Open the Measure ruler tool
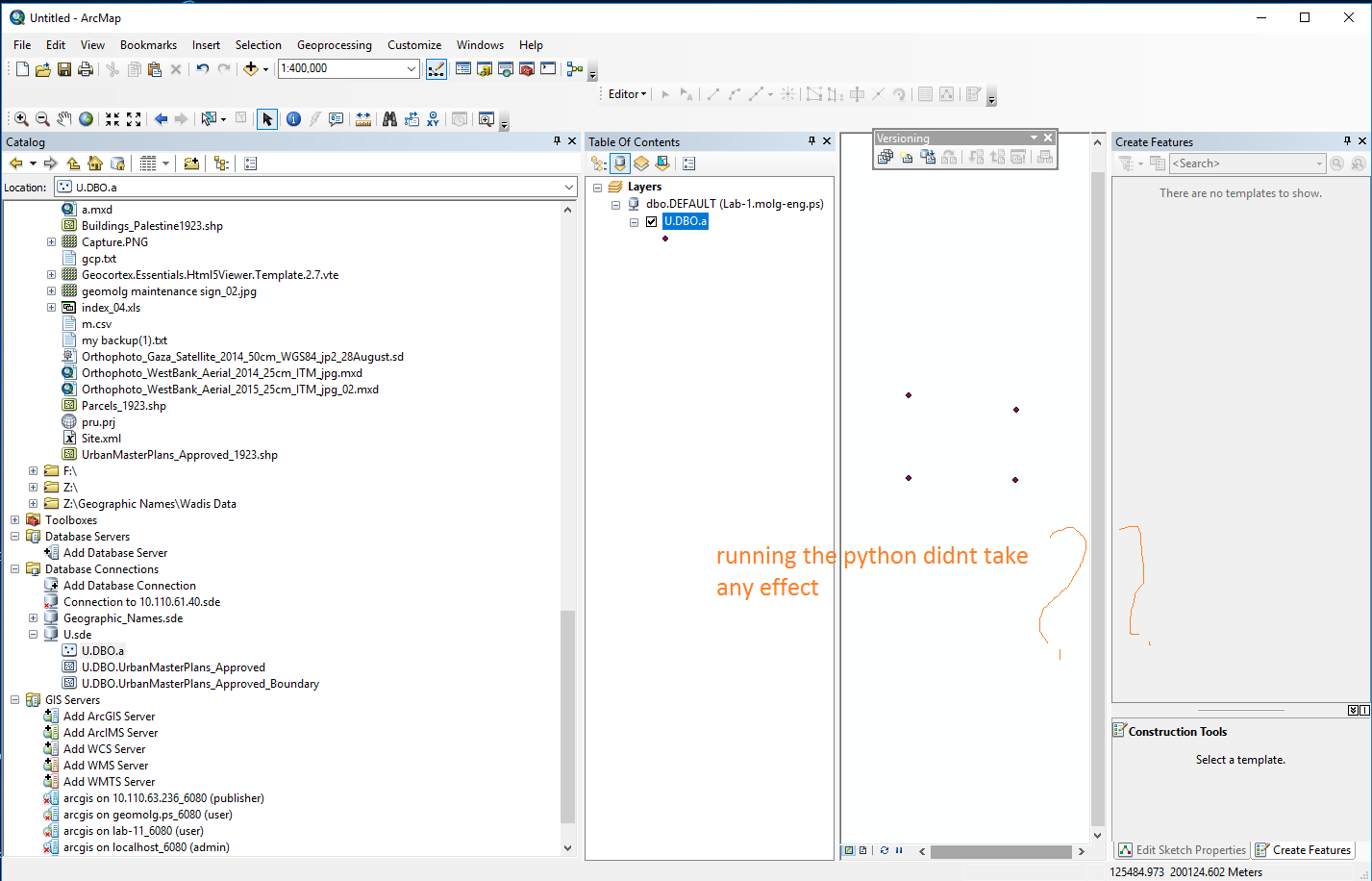Screen dimensions: 1372x881 (363, 119)
